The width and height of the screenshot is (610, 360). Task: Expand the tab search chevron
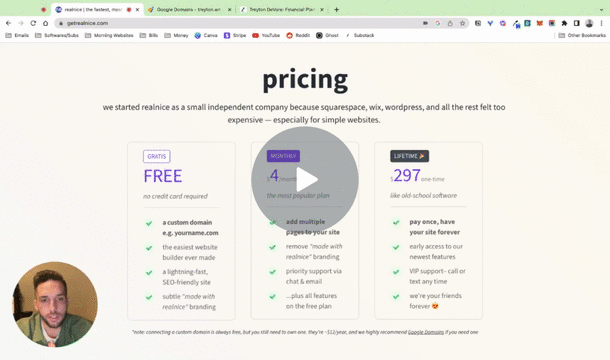tap(601, 9)
